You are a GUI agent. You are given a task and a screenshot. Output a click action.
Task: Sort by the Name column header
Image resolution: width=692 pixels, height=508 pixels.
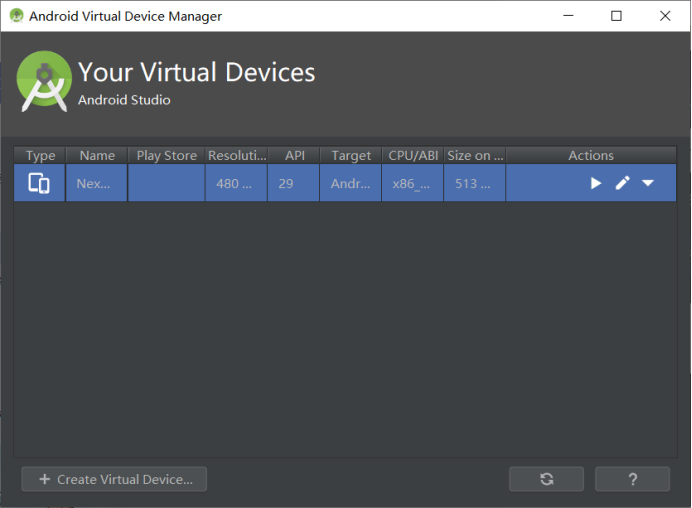[x=97, y=155]
